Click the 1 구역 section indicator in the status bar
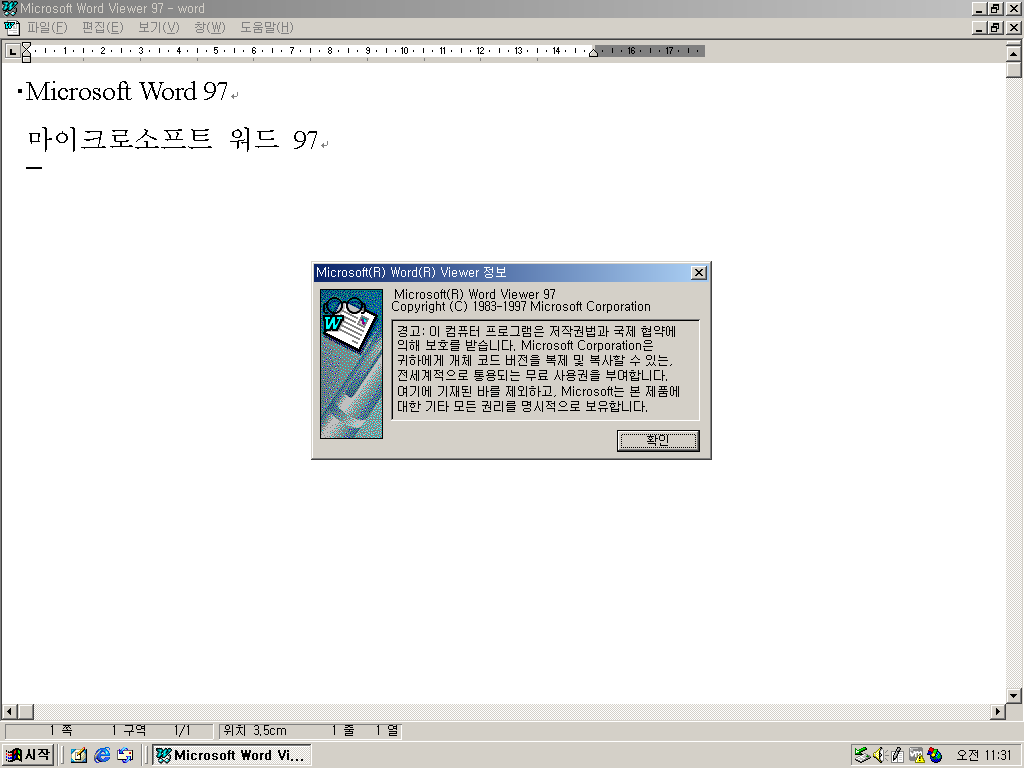This screenshot has height=768, width=1024. tap(128, 730)
